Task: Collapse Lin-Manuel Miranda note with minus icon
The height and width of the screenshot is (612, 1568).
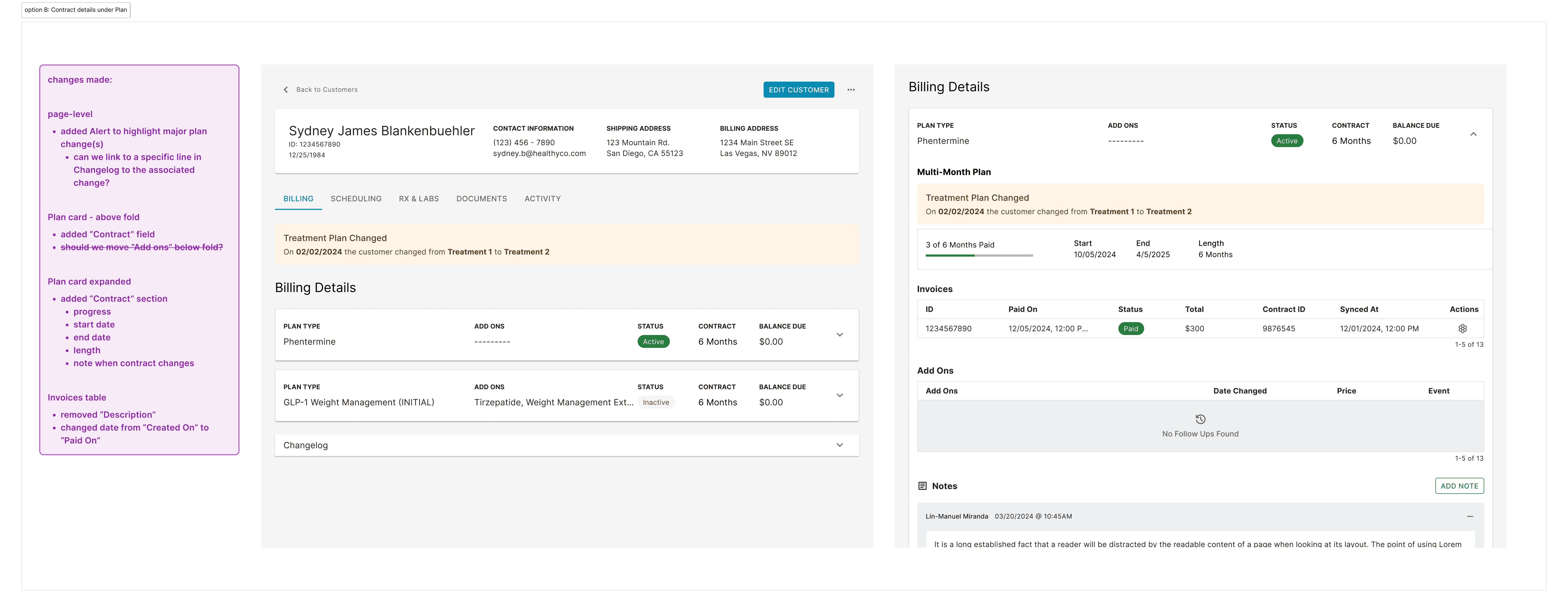Action: [x=1470, y=516]
